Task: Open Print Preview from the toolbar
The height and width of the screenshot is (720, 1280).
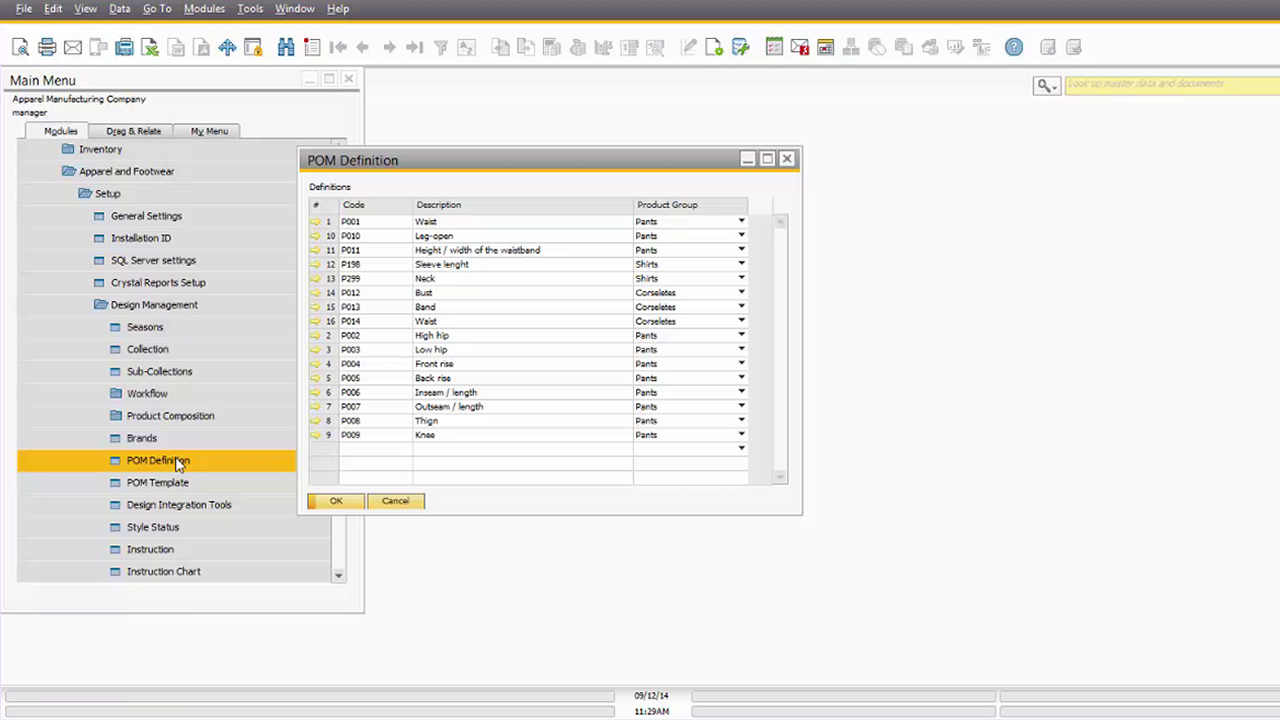Action: tap(21, 47)
